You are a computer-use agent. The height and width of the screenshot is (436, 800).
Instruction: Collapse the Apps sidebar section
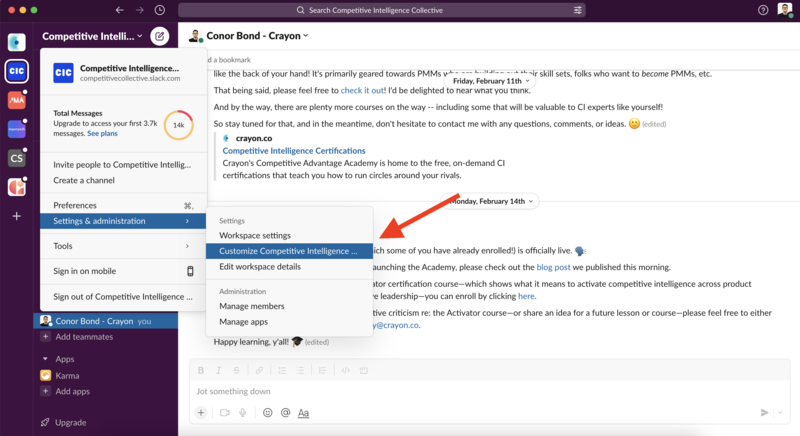click(x=45, y=358)
